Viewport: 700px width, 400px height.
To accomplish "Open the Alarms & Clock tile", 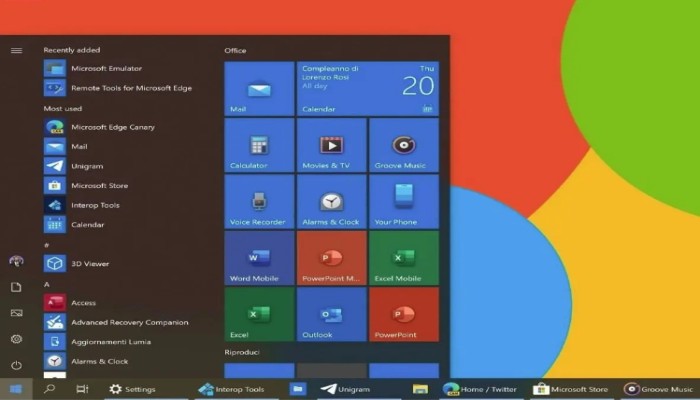I will 332,201.
